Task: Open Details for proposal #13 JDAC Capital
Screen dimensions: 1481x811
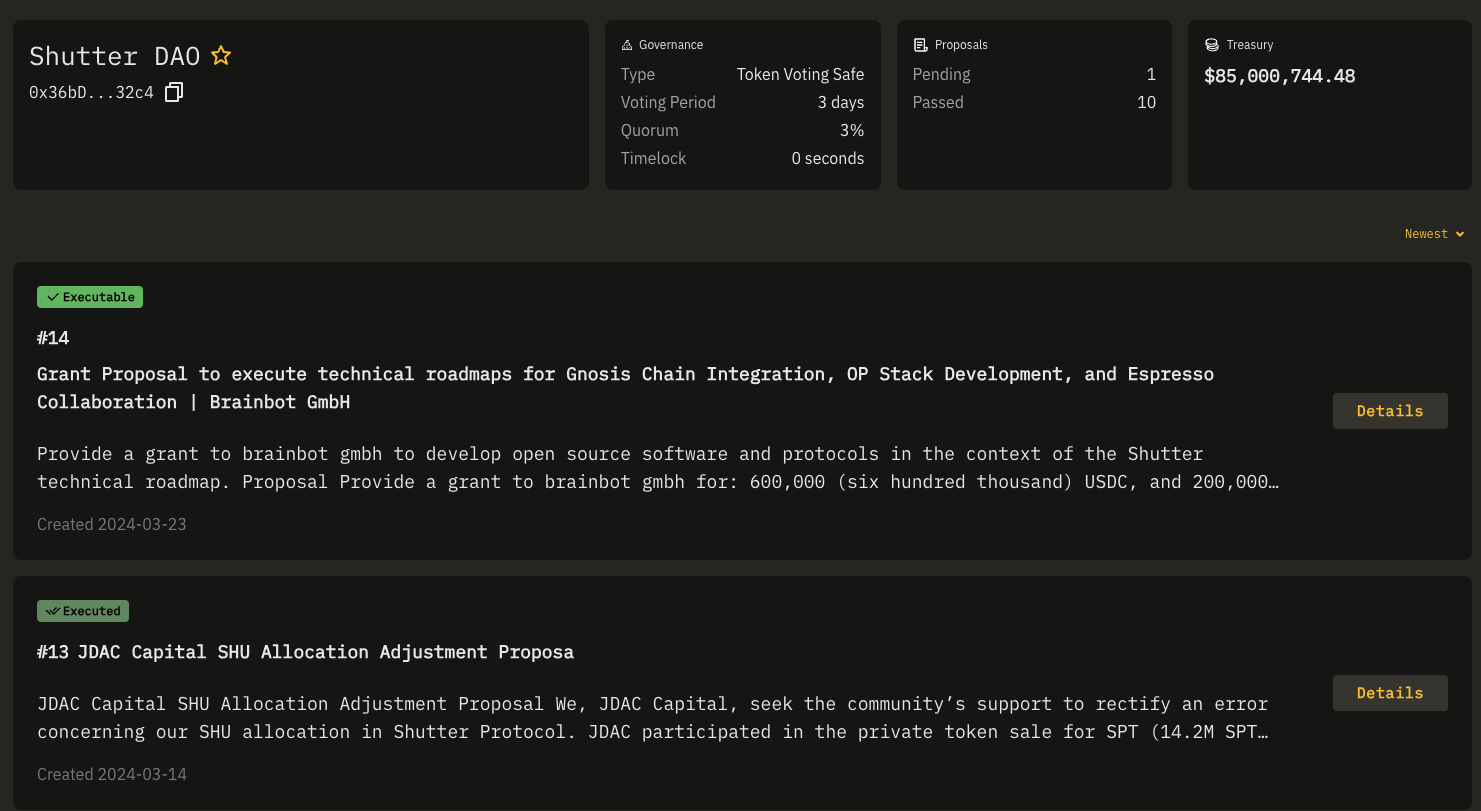Action: tap(1390, 693)
